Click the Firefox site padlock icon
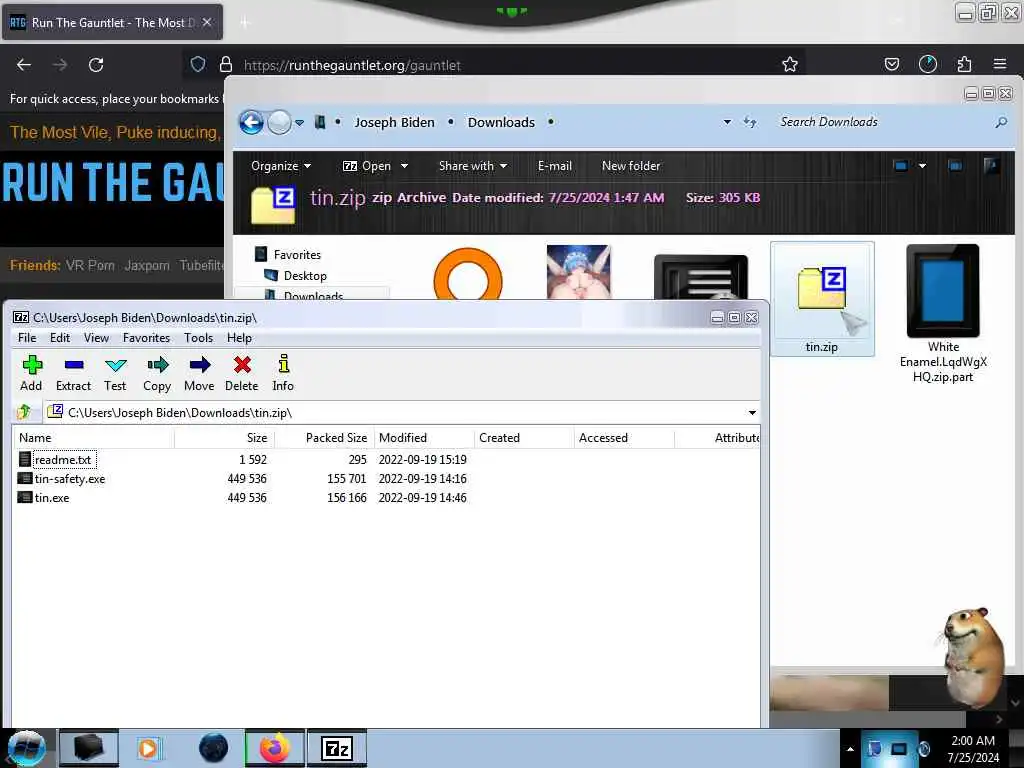The width and height of the screenshot is (1024, 768). coord(226,64)
